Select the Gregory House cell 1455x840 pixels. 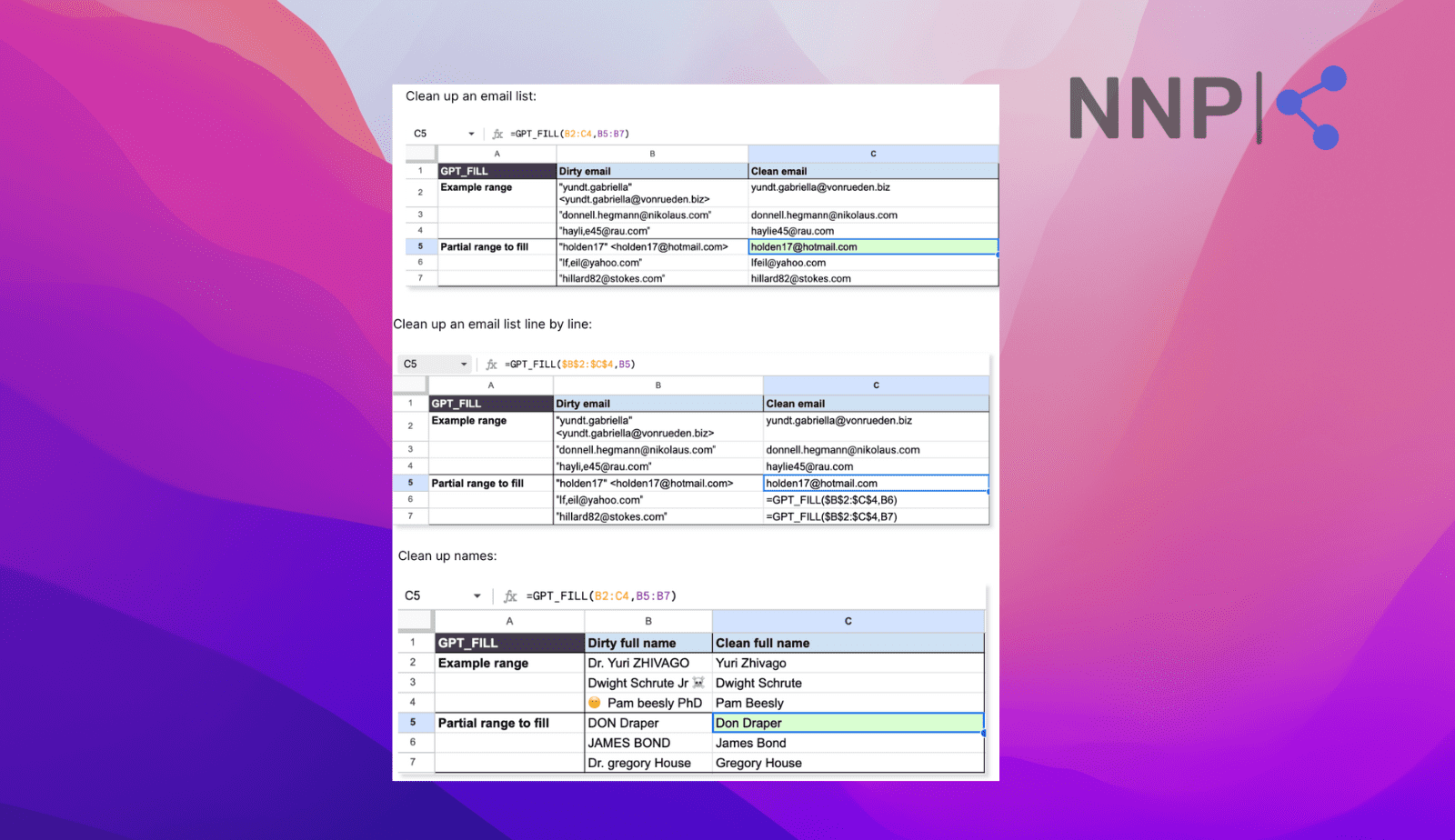(848, 763)
